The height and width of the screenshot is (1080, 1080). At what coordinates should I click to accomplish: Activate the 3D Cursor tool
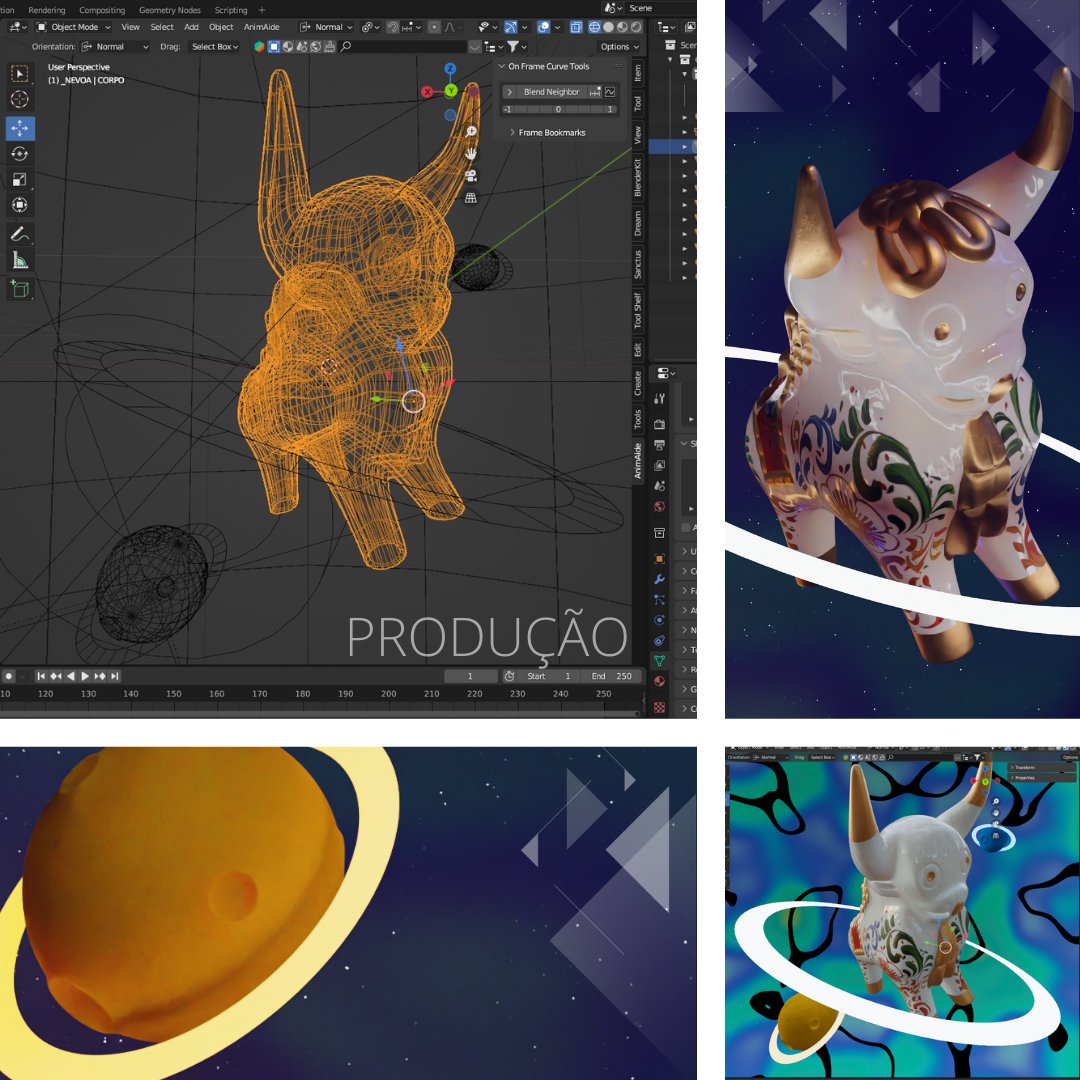(x=19, y=99)
